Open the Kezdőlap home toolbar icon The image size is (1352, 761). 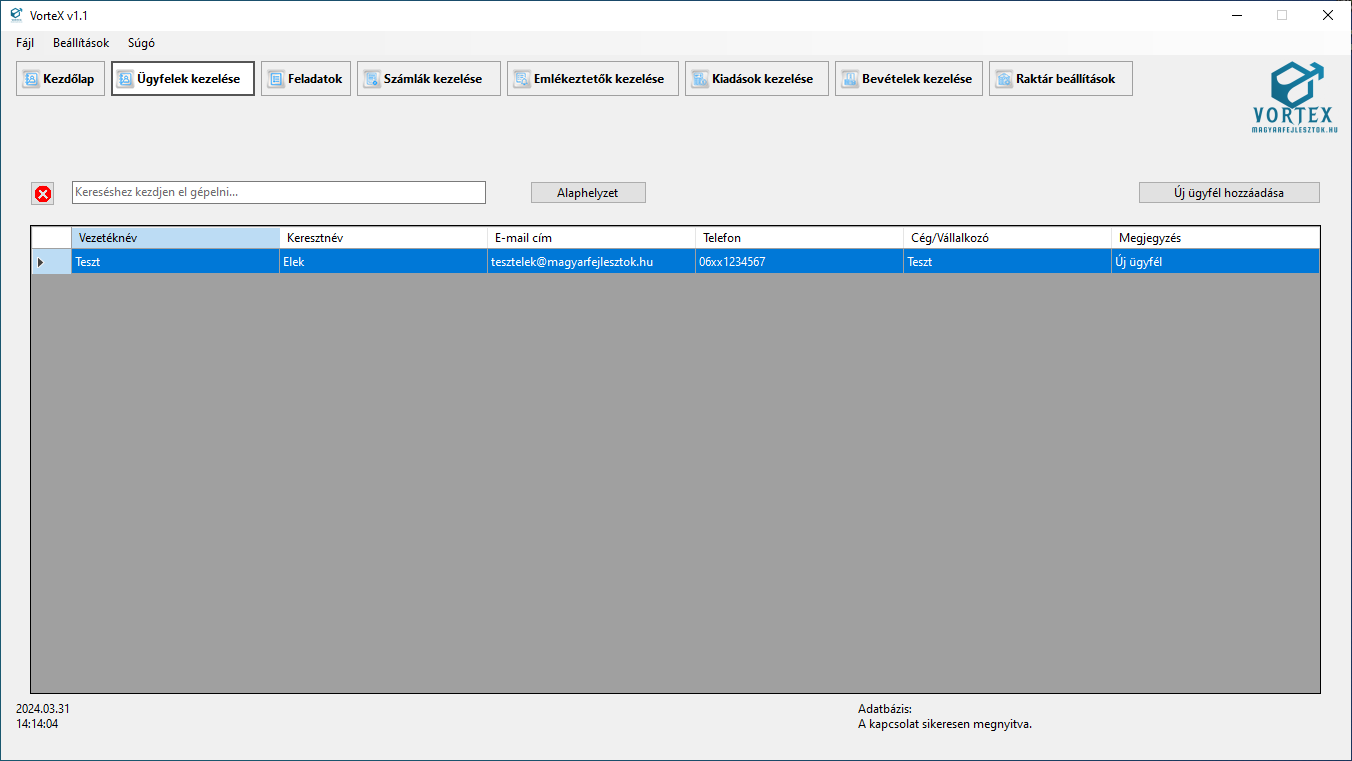pyautogui.click(x=31, y=79)
